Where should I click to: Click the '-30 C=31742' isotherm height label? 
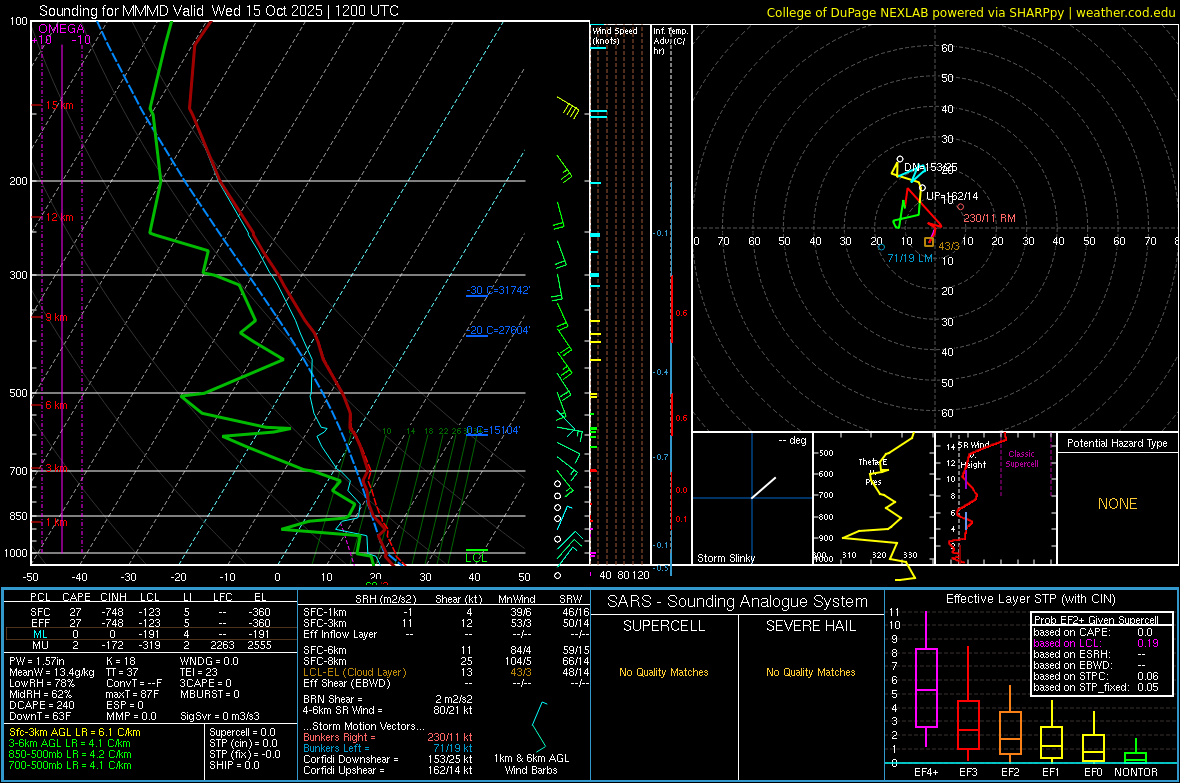(x=498, y=290)
